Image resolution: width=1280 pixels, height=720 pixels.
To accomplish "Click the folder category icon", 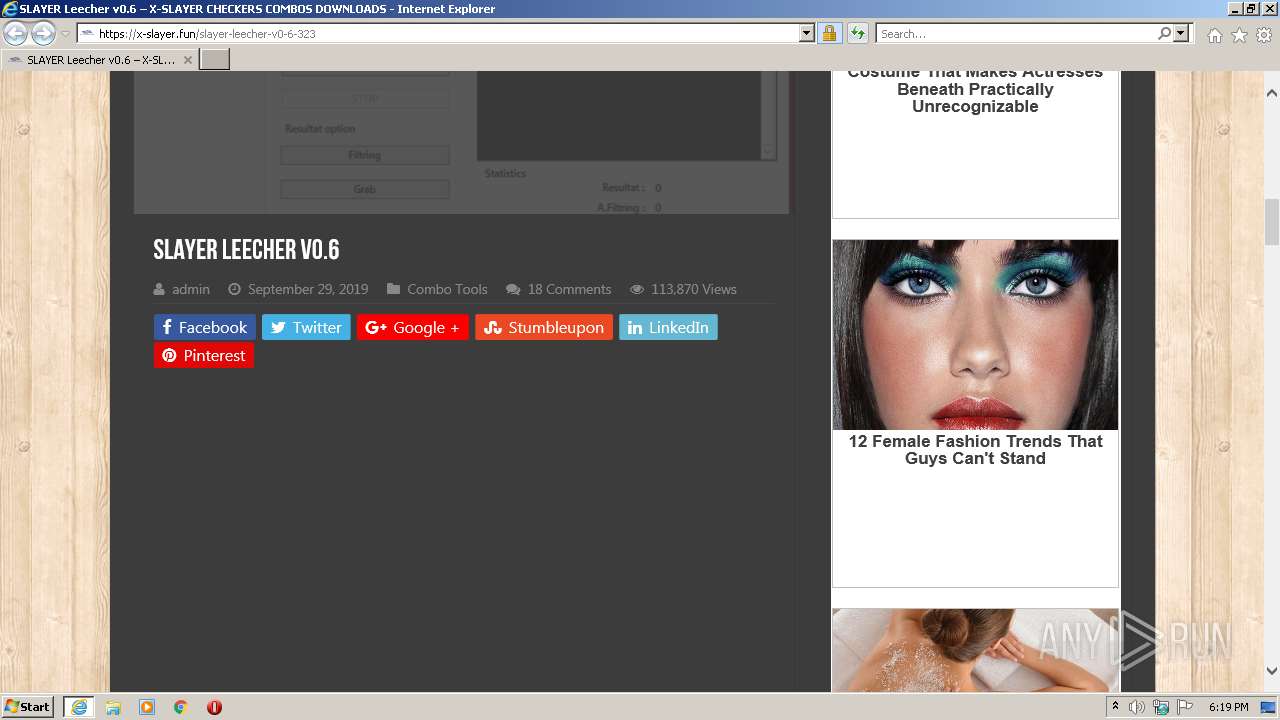I will pos(394,289).
